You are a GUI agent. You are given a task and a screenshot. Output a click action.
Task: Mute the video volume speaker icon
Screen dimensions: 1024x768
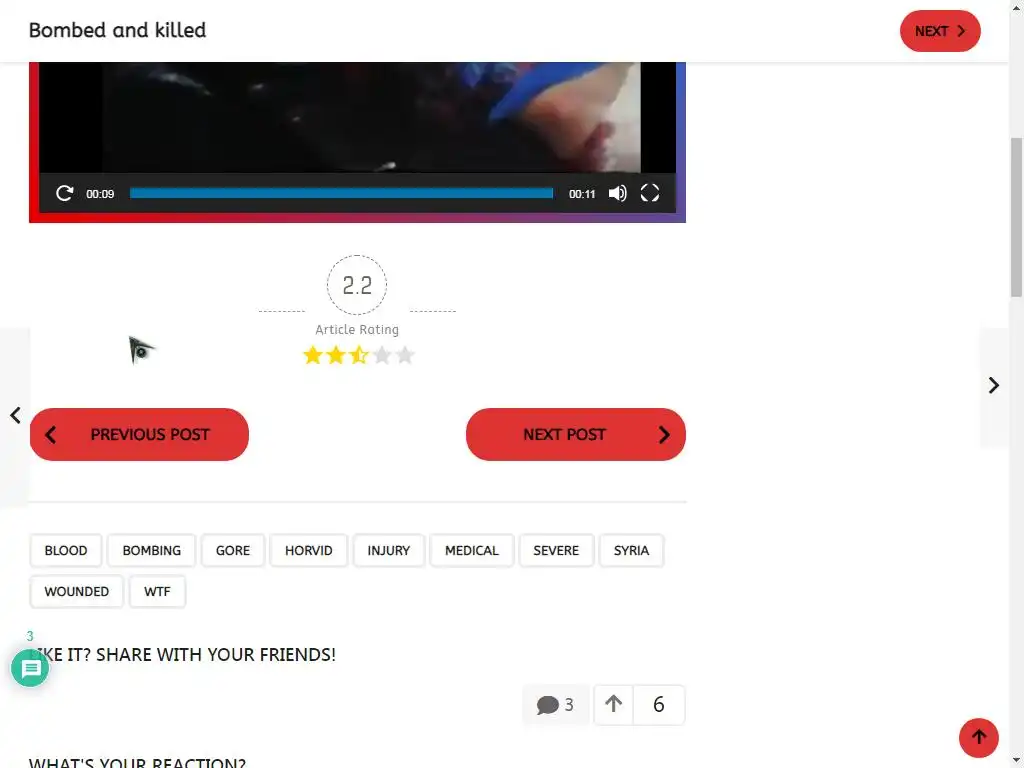click(x=617, y=193)
